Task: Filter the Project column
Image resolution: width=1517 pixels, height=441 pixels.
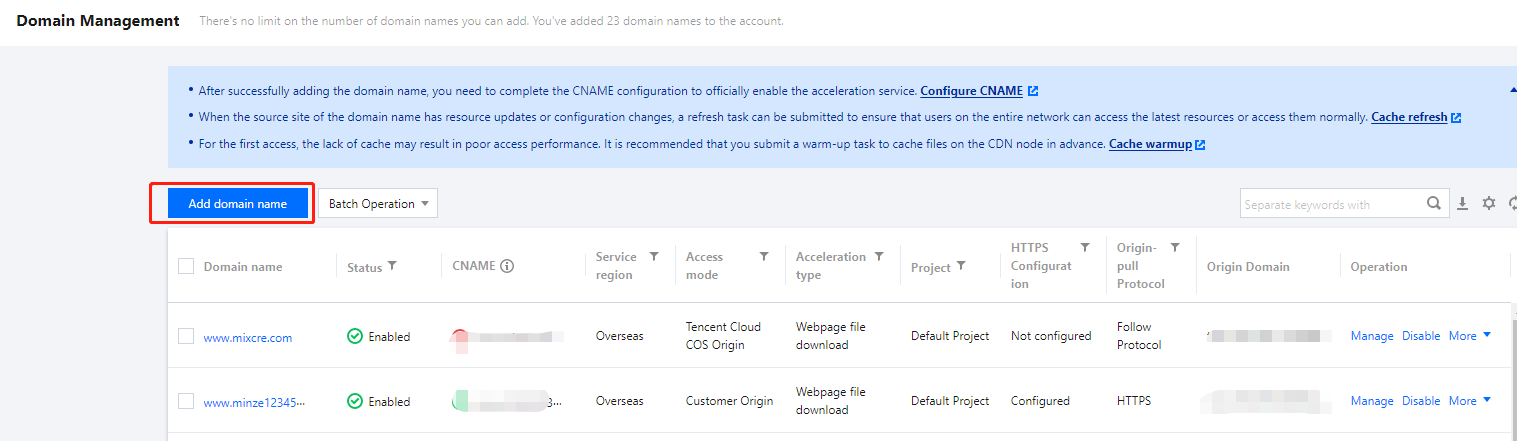Action: [x=961, y=266]
